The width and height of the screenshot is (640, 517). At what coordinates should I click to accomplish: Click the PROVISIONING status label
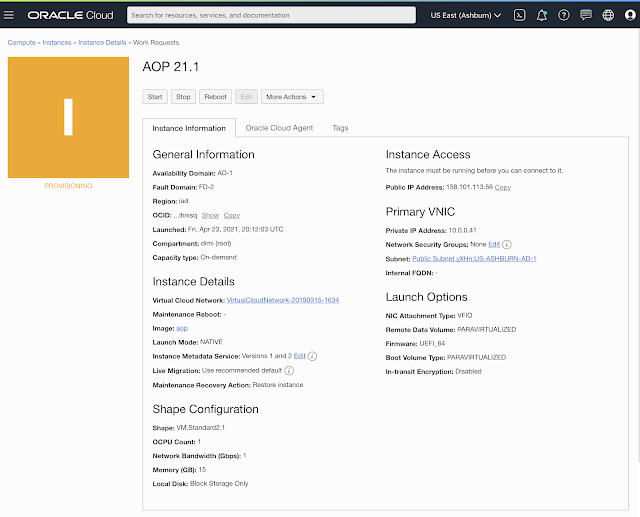tap(68, 186)
